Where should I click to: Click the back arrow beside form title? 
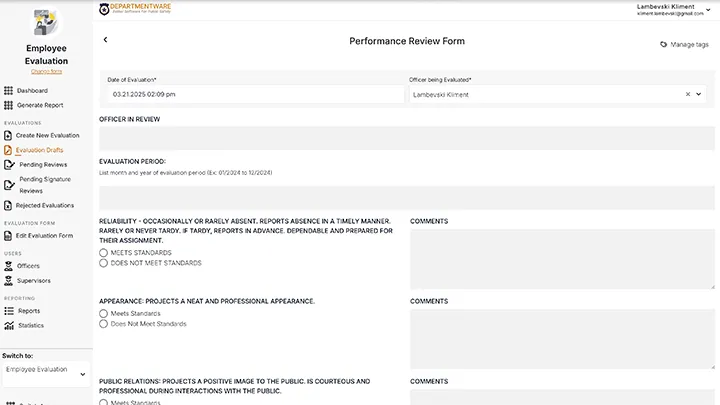pyautogui.click(x=106, y=40)
